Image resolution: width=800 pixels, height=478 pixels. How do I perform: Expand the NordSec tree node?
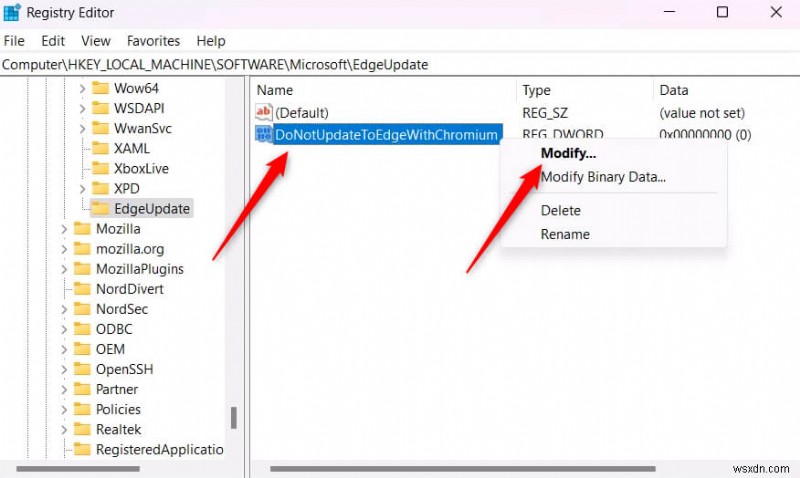pyautogui.click(x=64, y=309)
